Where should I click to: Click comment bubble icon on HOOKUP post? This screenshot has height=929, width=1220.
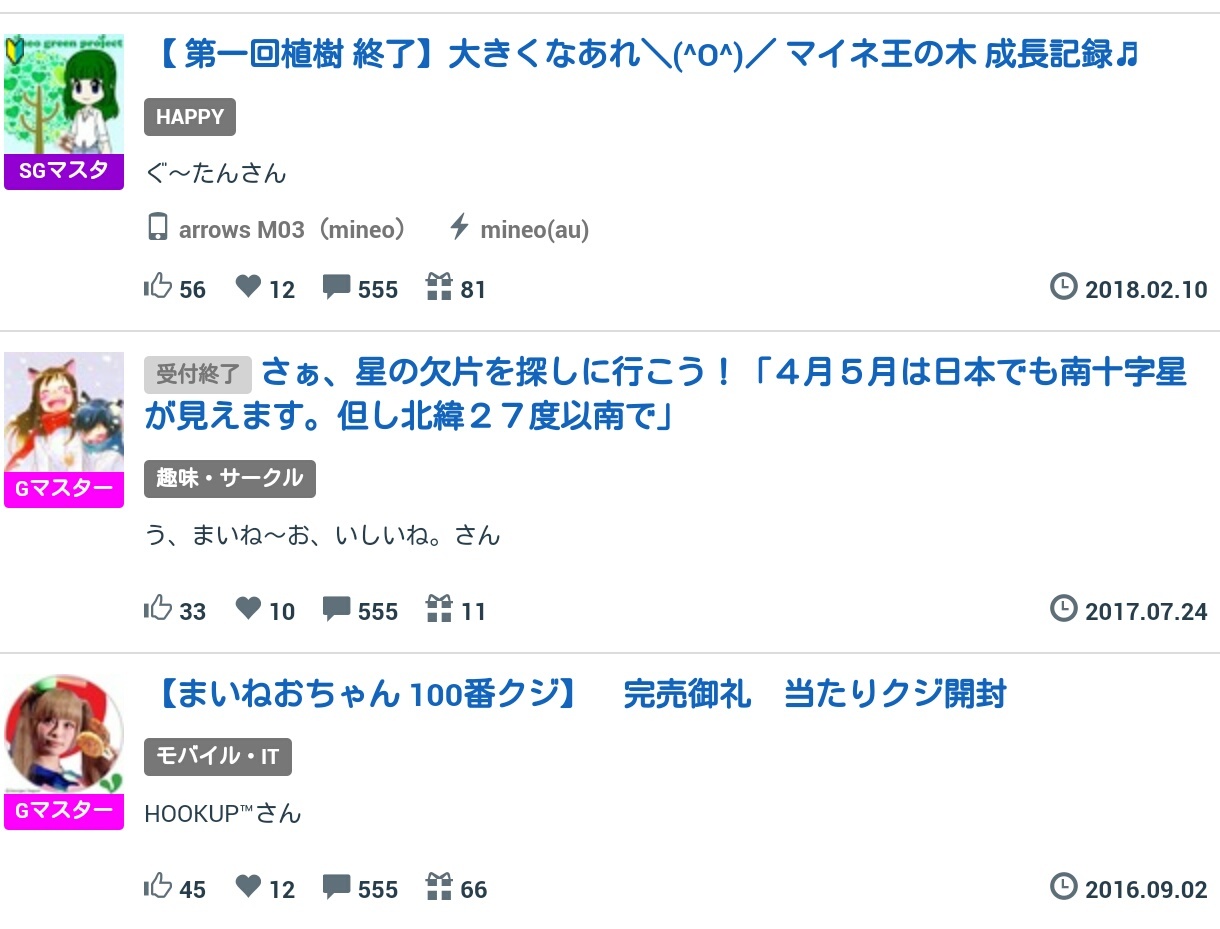tap(336, 887)
